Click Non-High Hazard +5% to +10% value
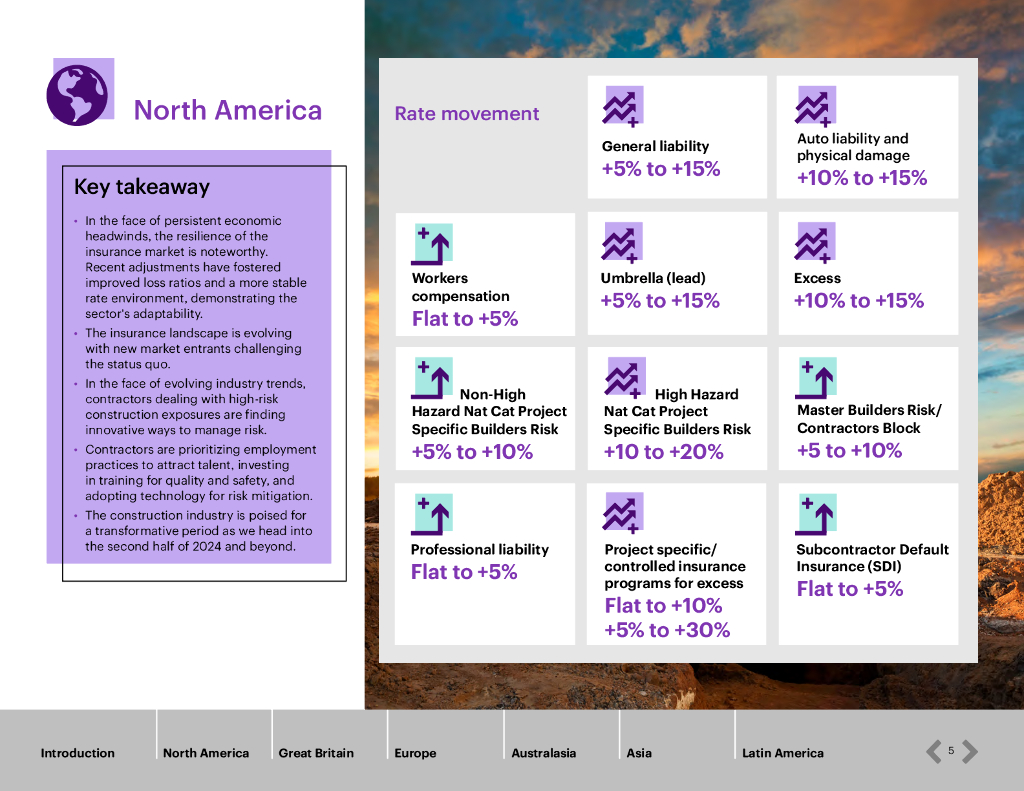The width and height of the screenshot is (1024, 791). [x=472, y=452]
